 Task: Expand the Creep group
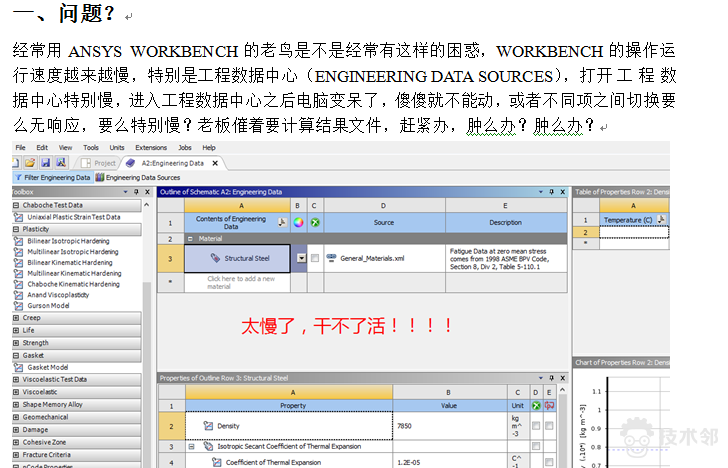pos(16,318)
